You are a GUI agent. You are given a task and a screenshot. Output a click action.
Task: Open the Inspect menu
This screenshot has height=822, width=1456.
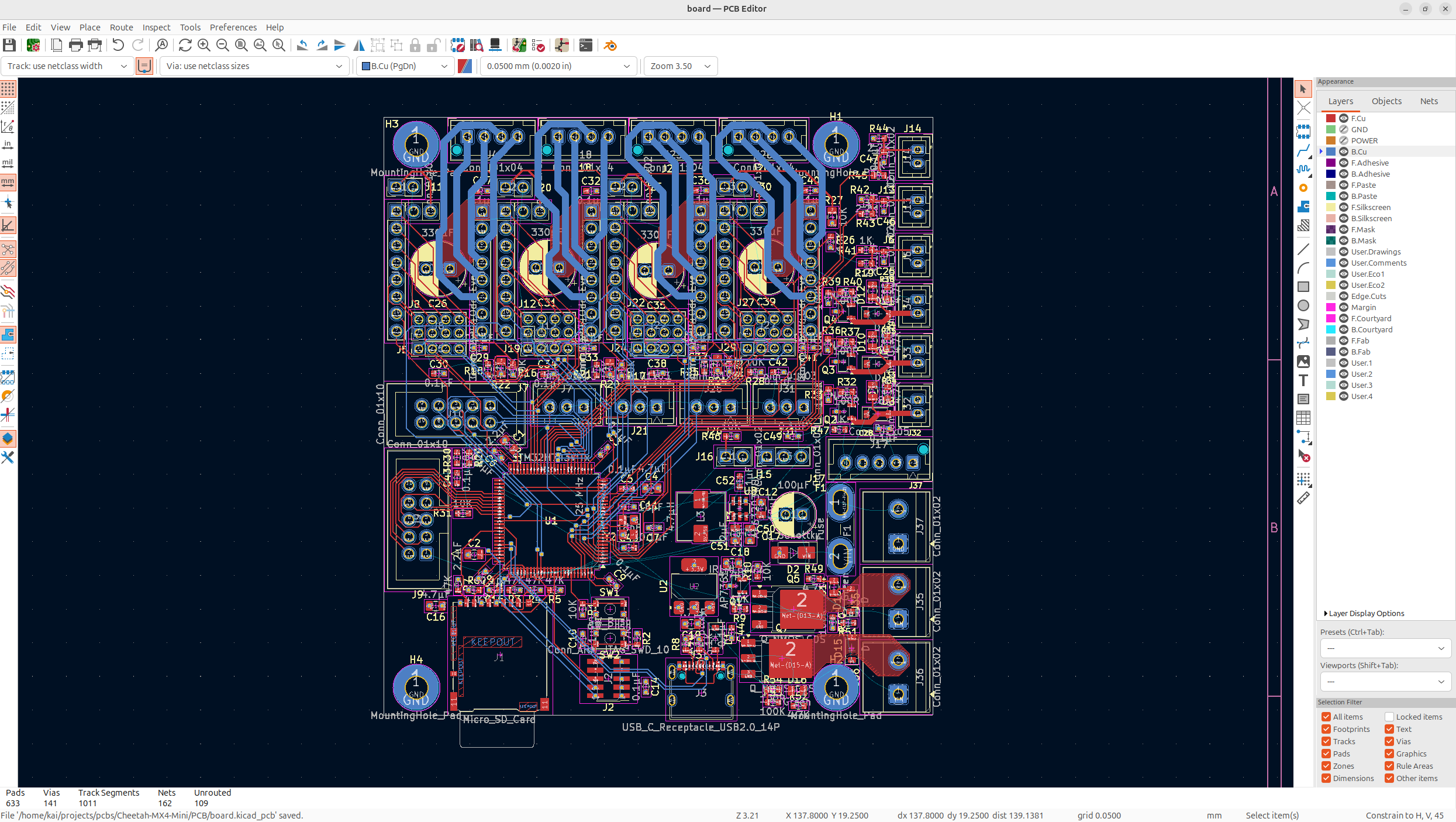(x=156, y=27)
